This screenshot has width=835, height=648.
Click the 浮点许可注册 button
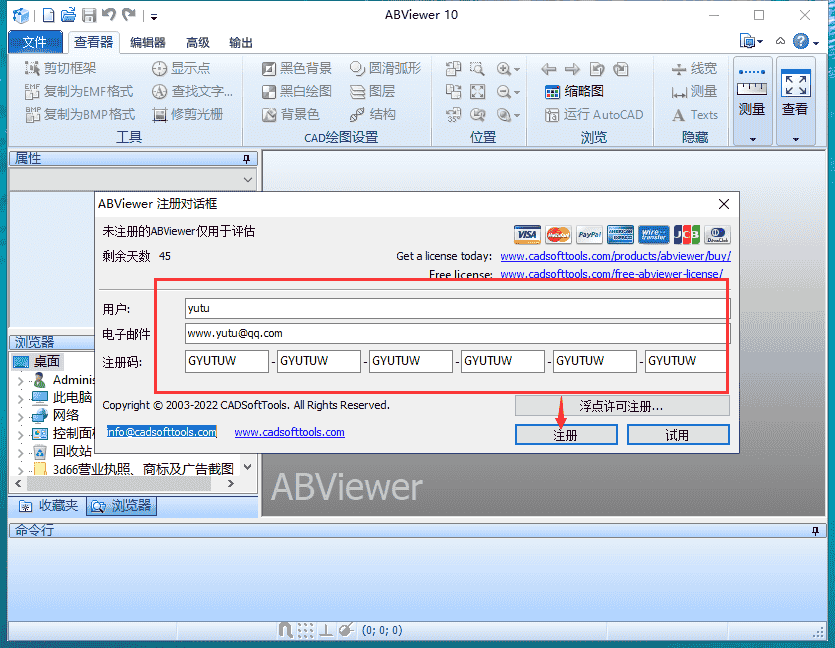(x=622, y=406)
